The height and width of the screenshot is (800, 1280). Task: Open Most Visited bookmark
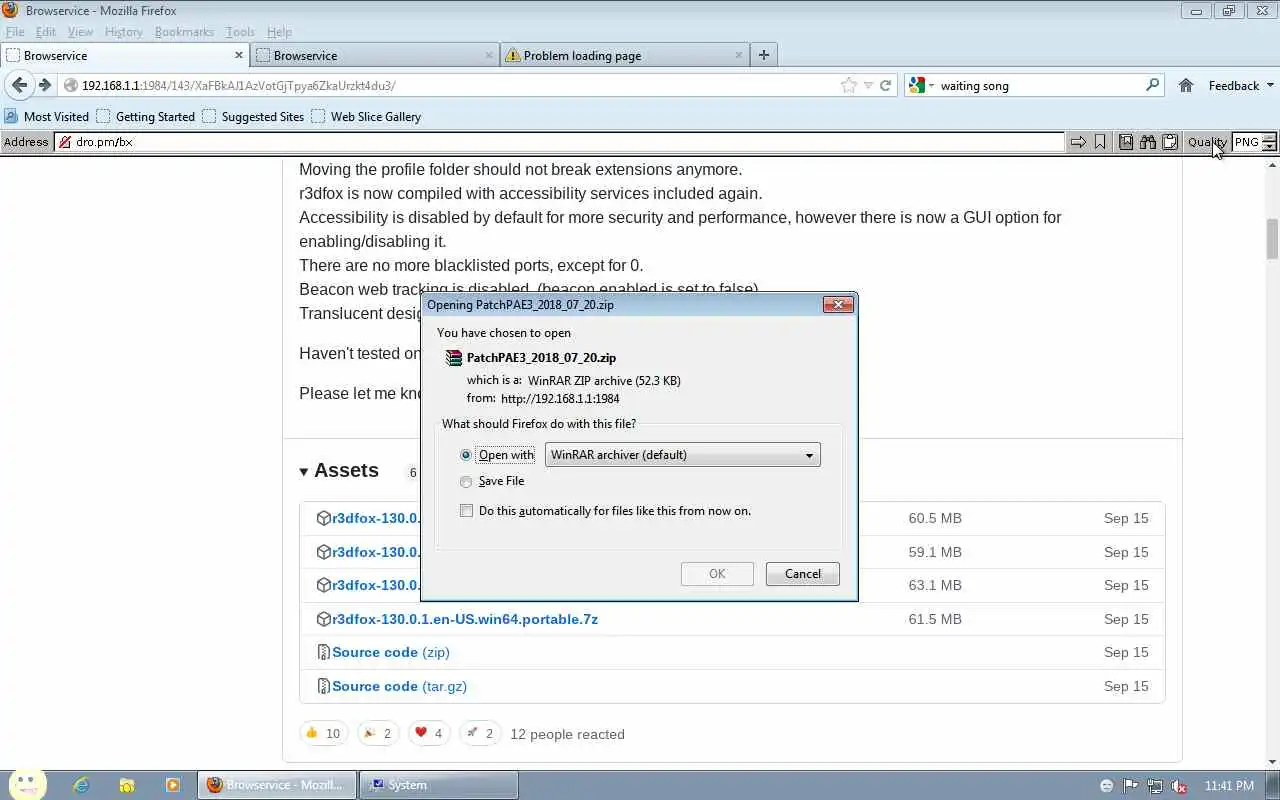pos(47,117)
